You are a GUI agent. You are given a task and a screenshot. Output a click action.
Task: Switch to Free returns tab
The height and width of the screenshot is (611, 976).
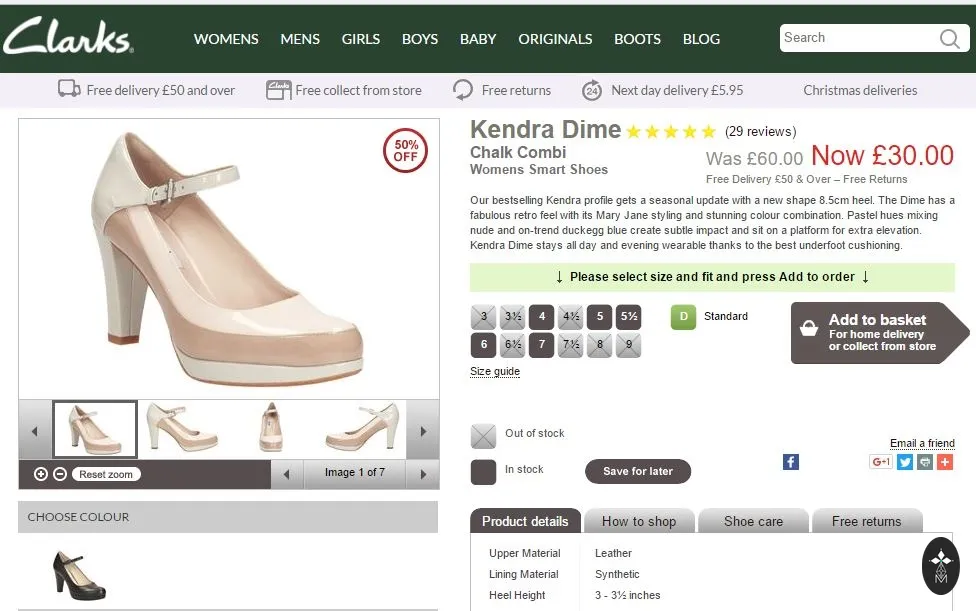[866, 521]
